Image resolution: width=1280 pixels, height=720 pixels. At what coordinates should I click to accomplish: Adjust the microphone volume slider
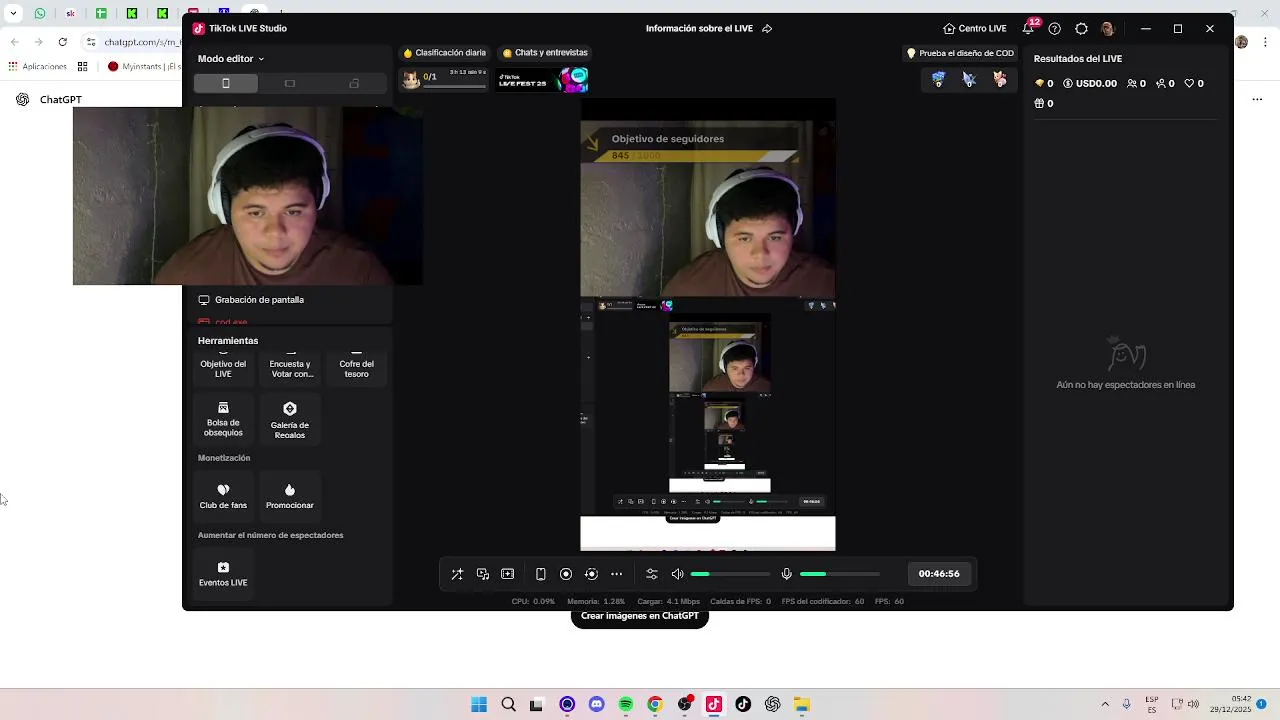tap(840, 574)
